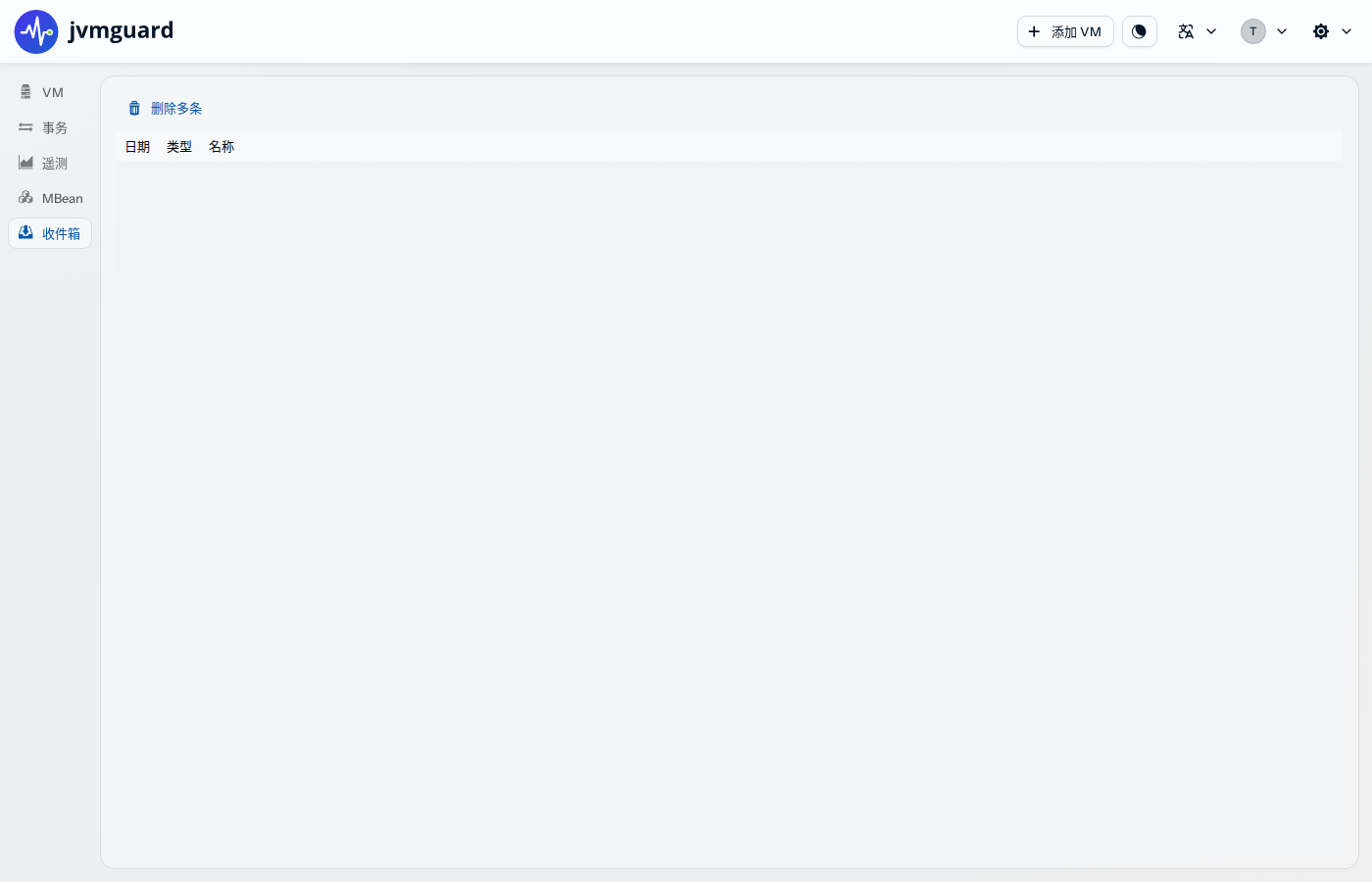Click the 类型 column header
Screen dimensions: 1372x882
pos(179,146)
